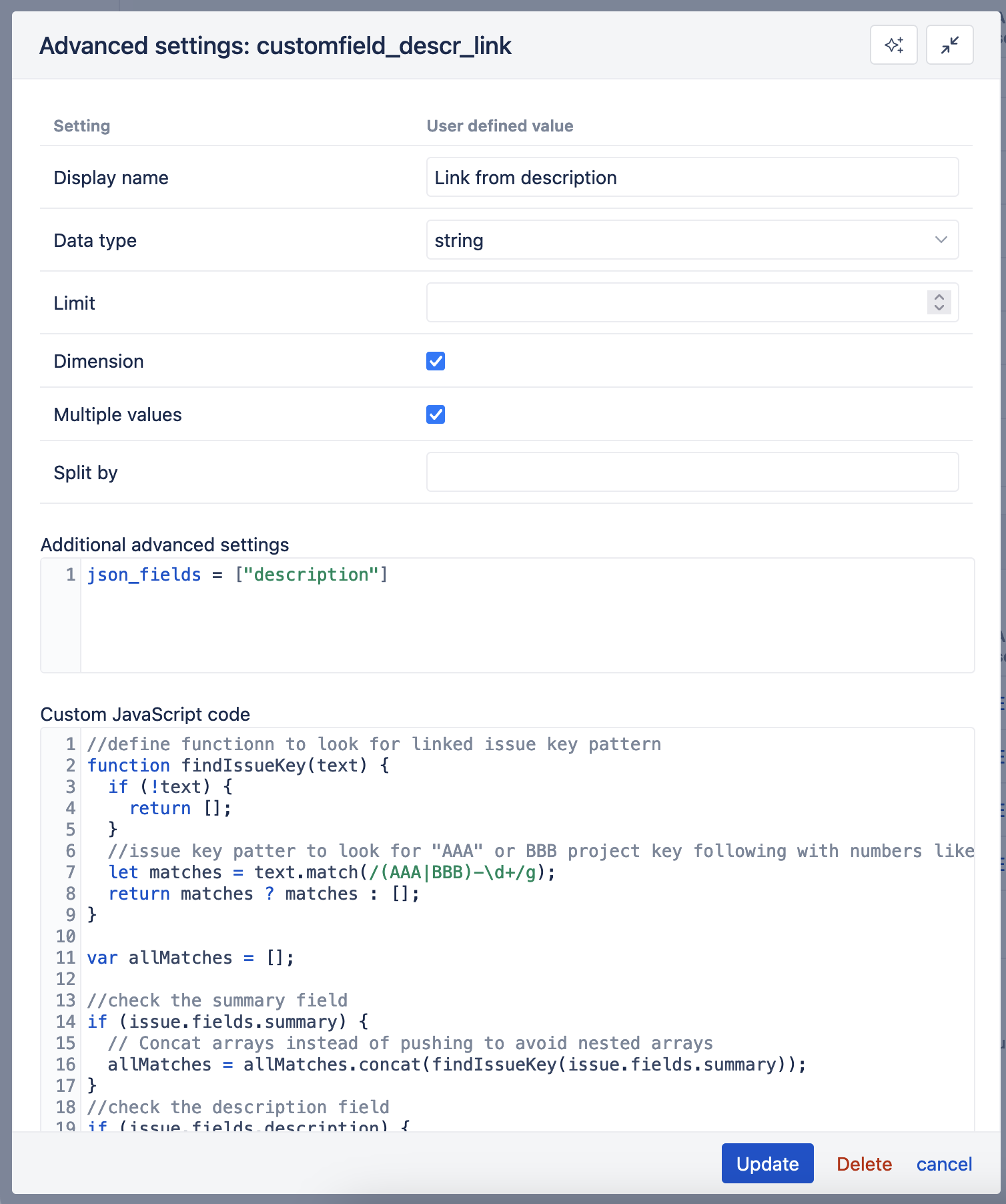
Task: Click the Limit number input field
Action: pos(692,303)
